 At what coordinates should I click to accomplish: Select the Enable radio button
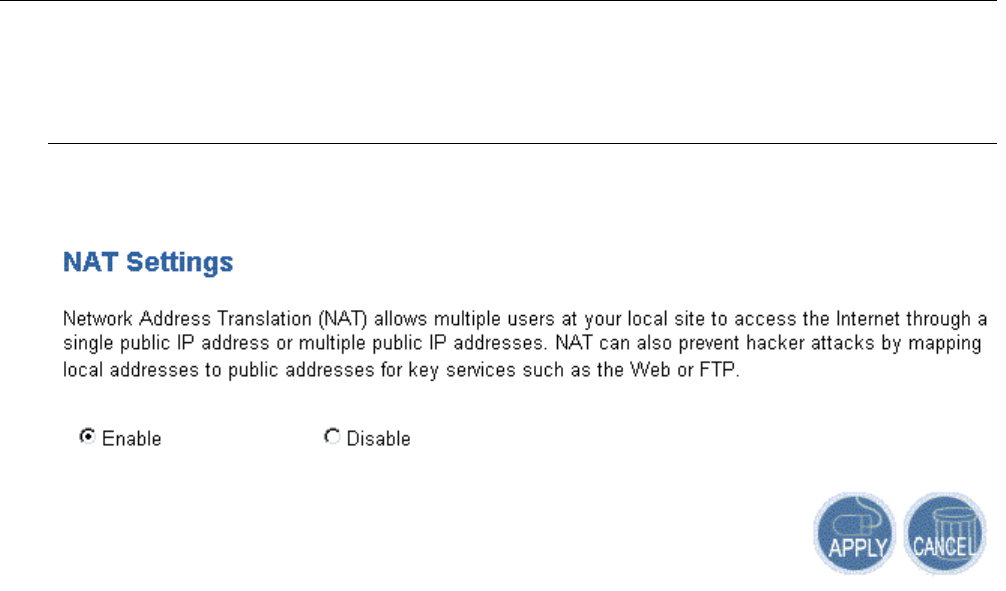(x=87, y=437)
